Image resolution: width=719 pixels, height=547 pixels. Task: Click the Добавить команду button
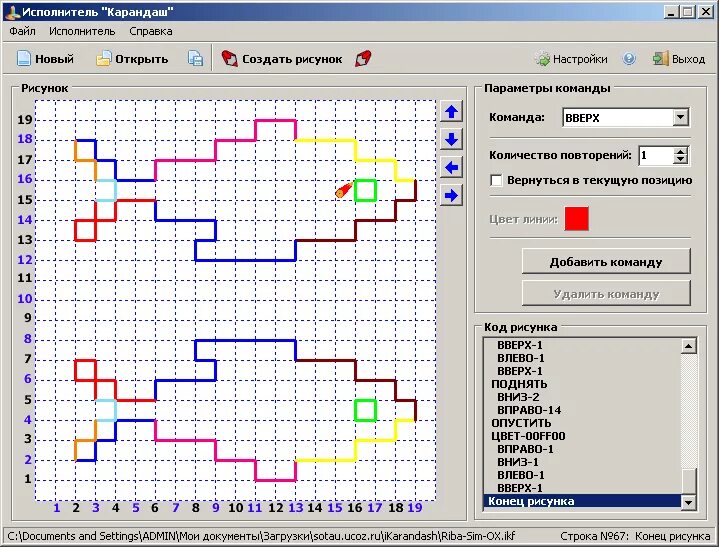click(x=606, y=262)
